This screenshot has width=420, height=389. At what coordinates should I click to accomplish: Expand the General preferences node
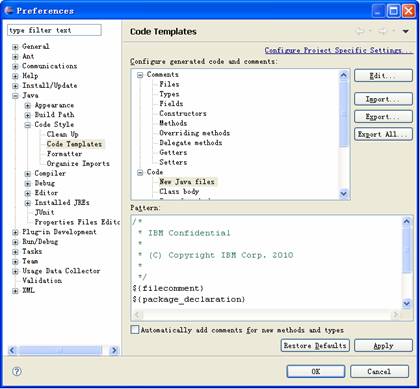coord(15,47)
